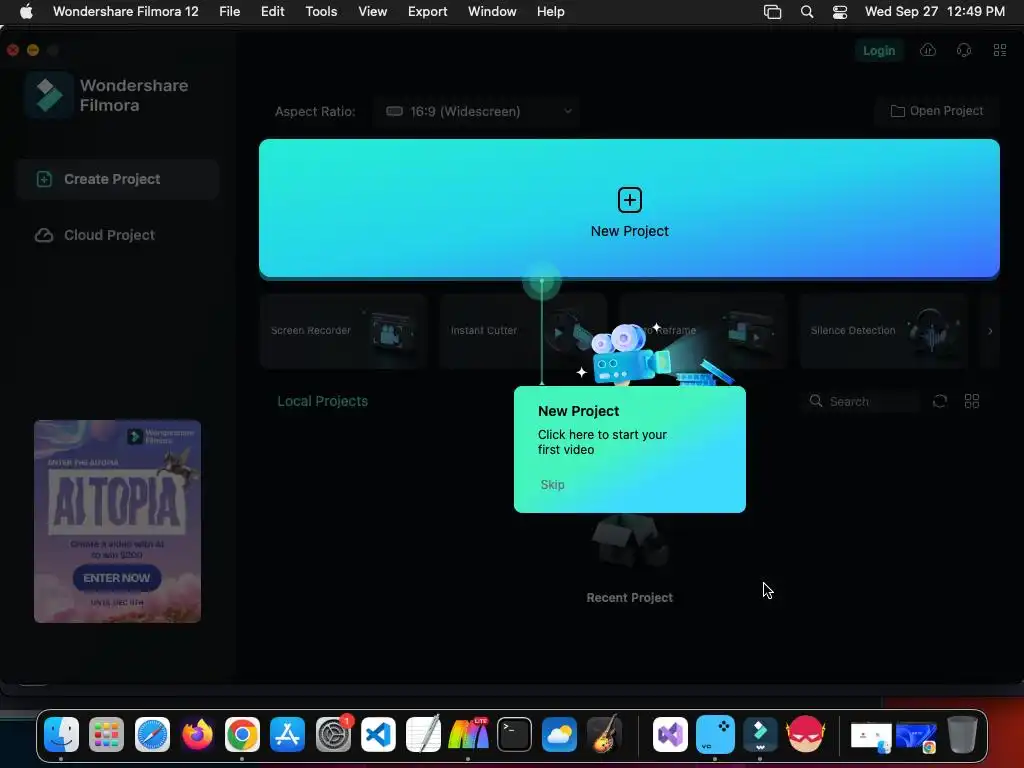Click the date and time in menu bar
Screen dimensions: 1024x768
(935, 12)
